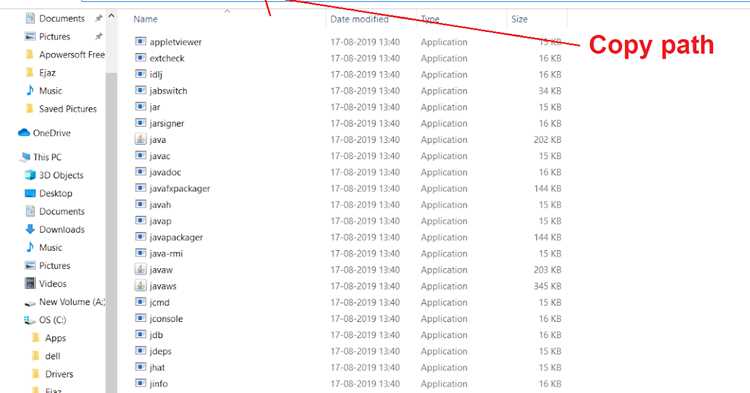Click the javaw file icon
750x393 pixels.
pos(140,270)
